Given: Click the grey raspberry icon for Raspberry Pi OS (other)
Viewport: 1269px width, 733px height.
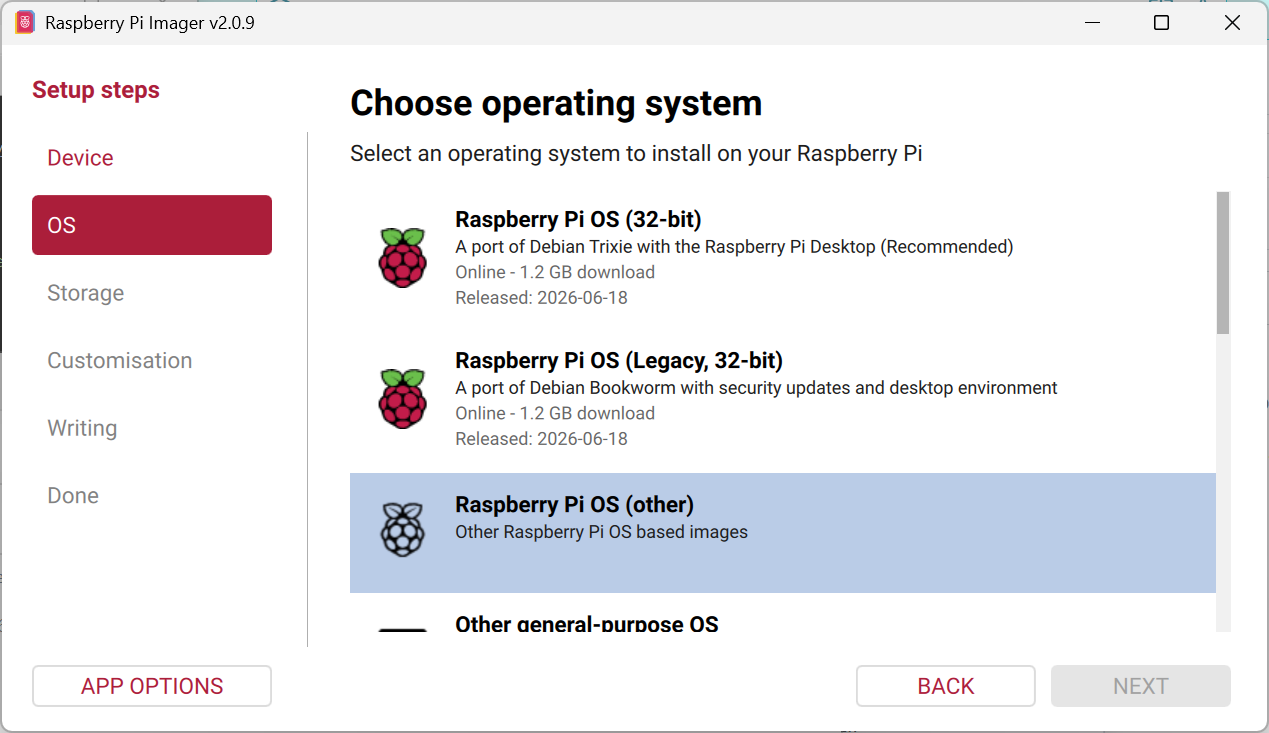Looking at the screenshot, I should 402,530.
